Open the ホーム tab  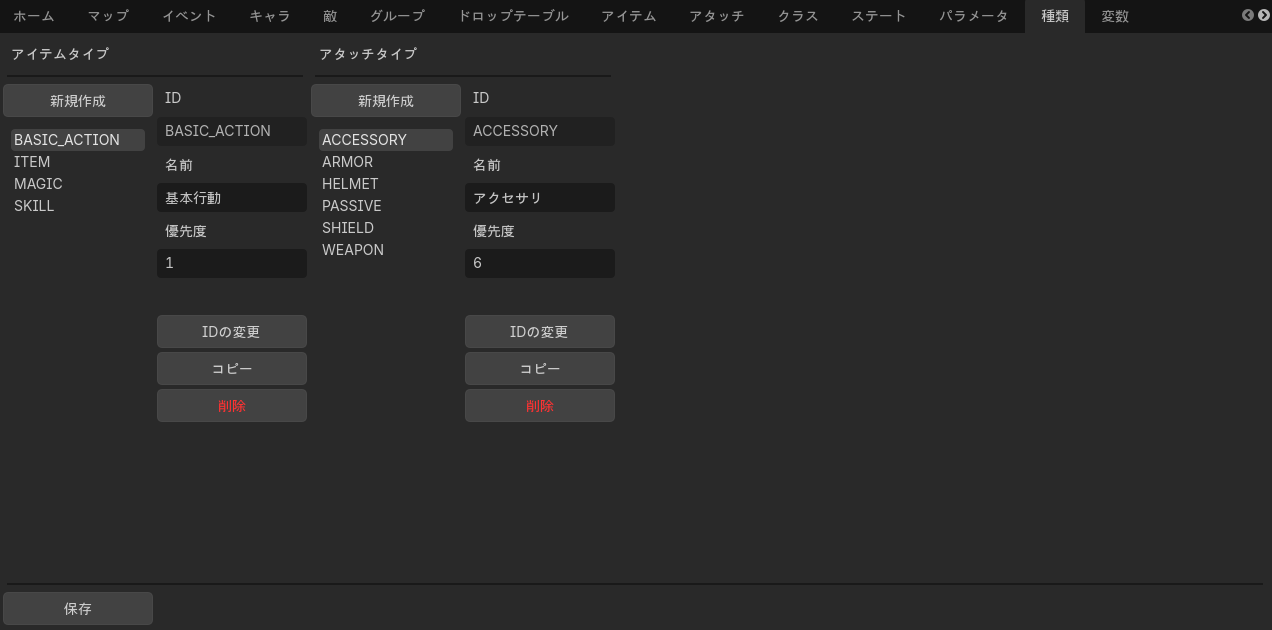[34, 16]
